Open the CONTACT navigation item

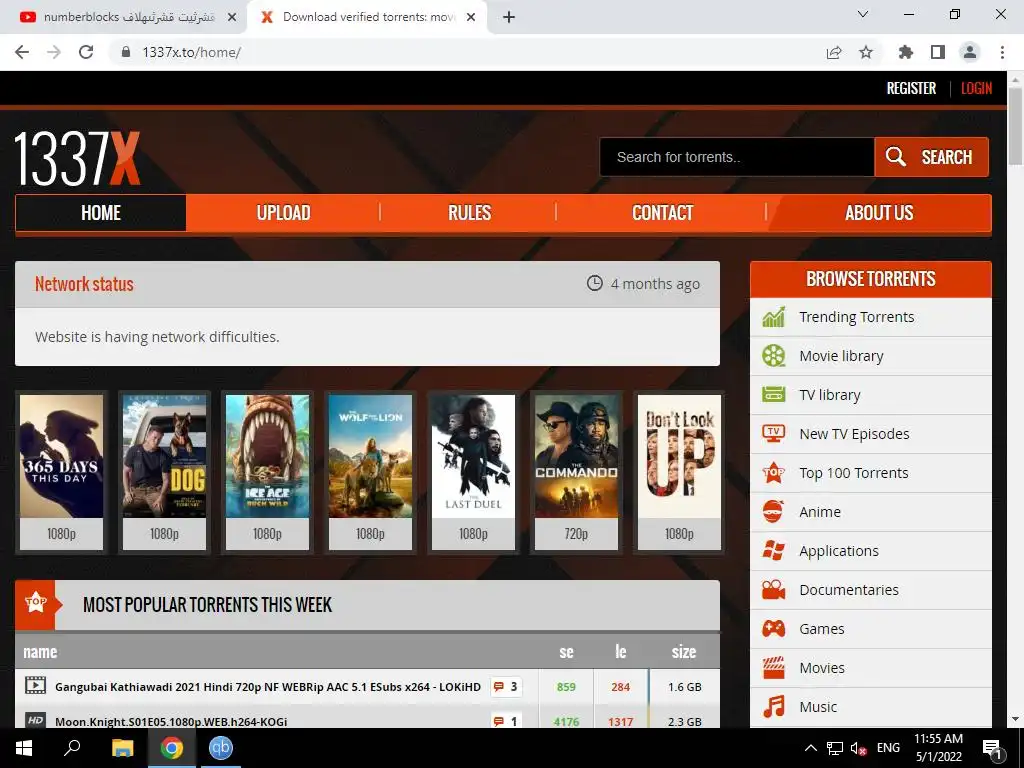pyautogui.click(x=662, y=213)
